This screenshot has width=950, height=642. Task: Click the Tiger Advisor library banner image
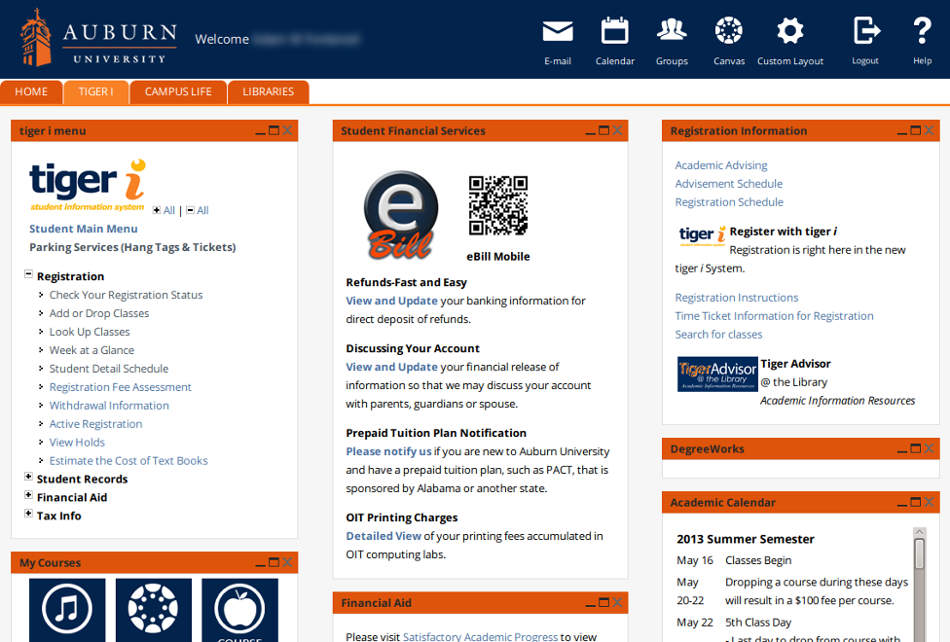[717, 374]
